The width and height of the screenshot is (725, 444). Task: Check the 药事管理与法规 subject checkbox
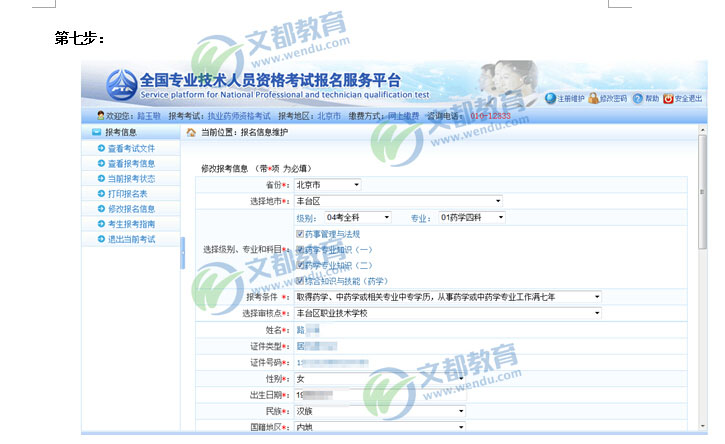pyautogui.click(x=300, y=234)
